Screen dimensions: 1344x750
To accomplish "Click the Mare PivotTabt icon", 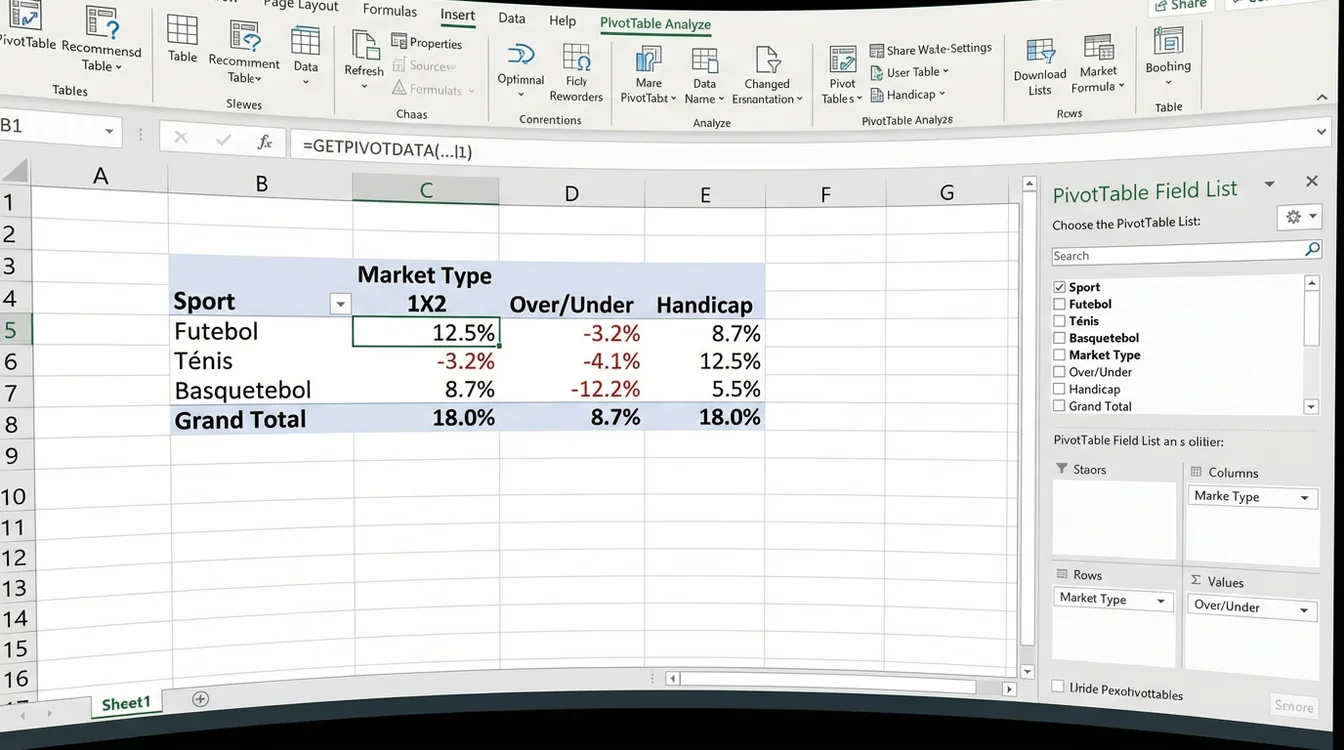I will pos(649,59).
